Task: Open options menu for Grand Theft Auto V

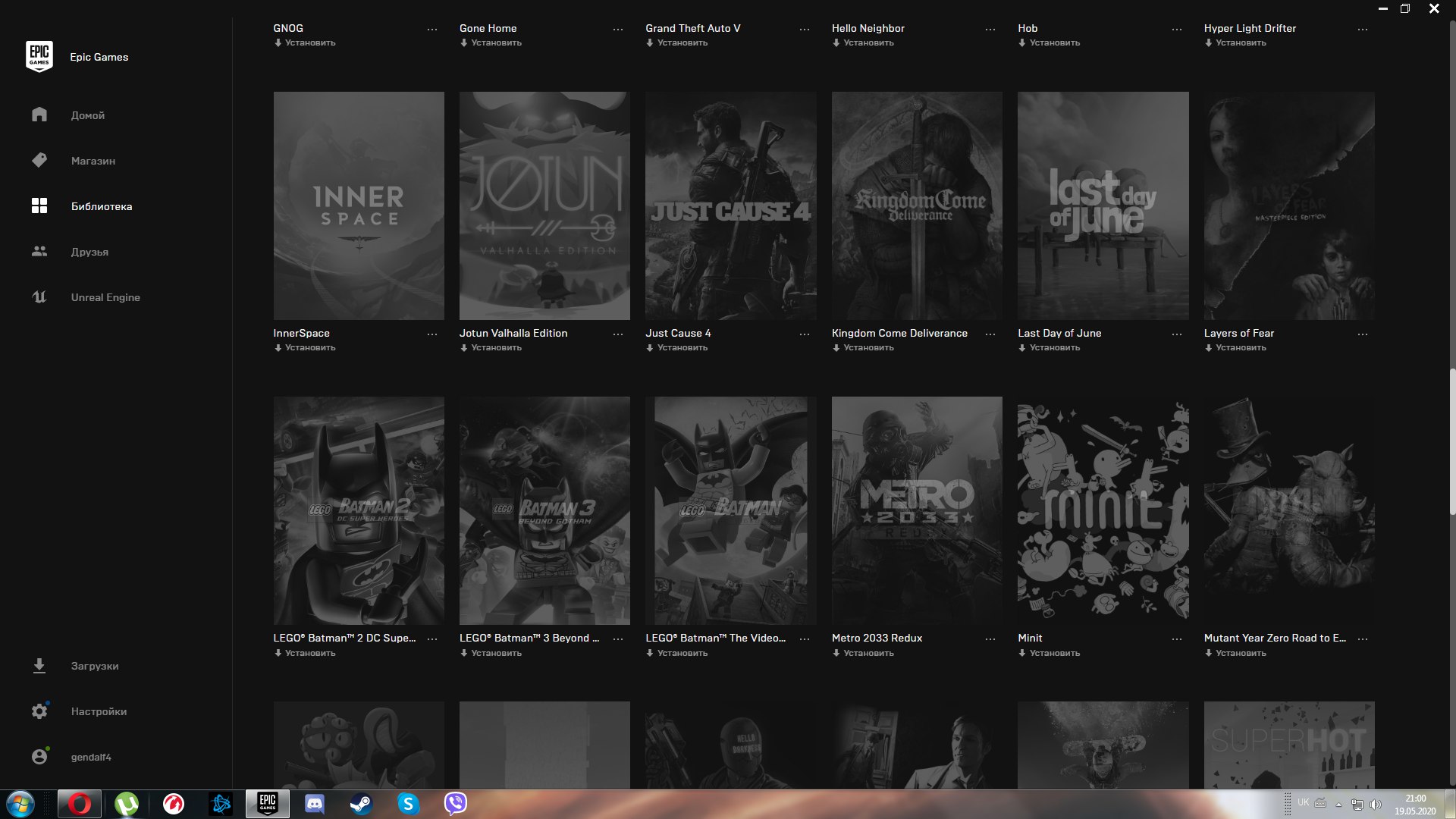Action: pyautogui.click(x=805, y=30)
